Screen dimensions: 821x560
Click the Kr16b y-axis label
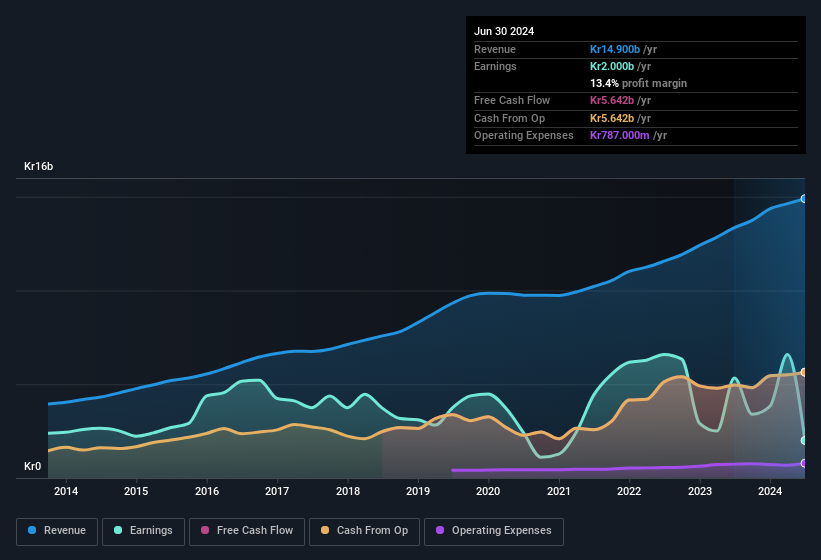[x=38, y=166]
